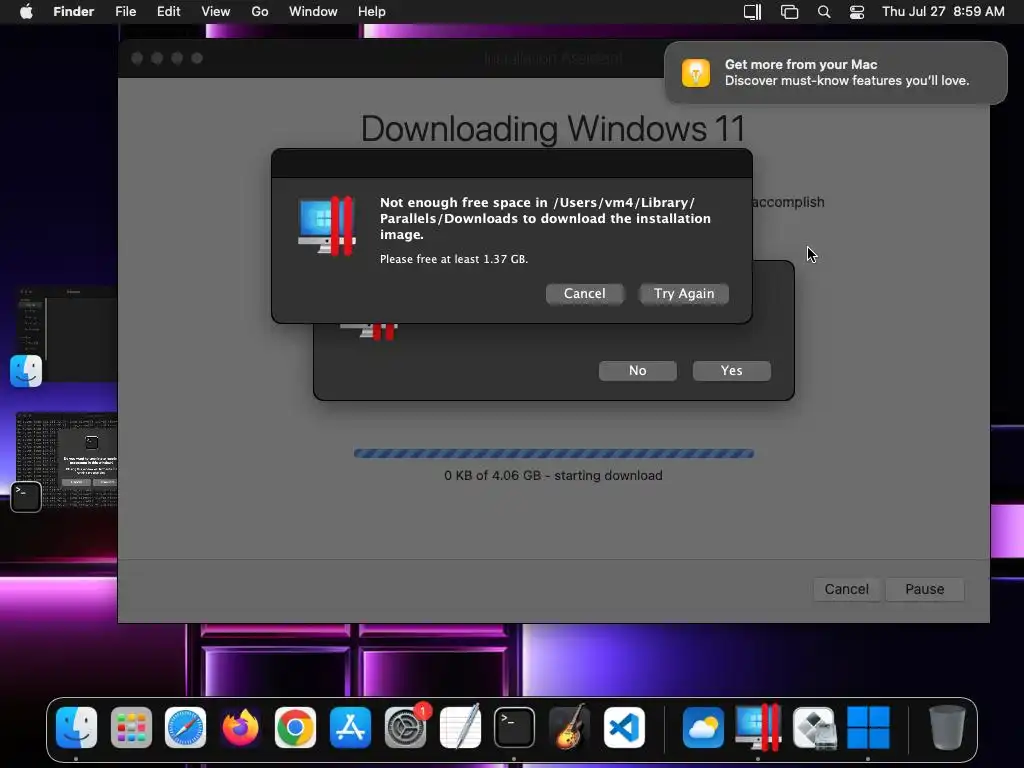Screen dimensions: 1024x768
Task: Click the '0 KB of 4.06 GB' status text
Action: tap(553, 475)
